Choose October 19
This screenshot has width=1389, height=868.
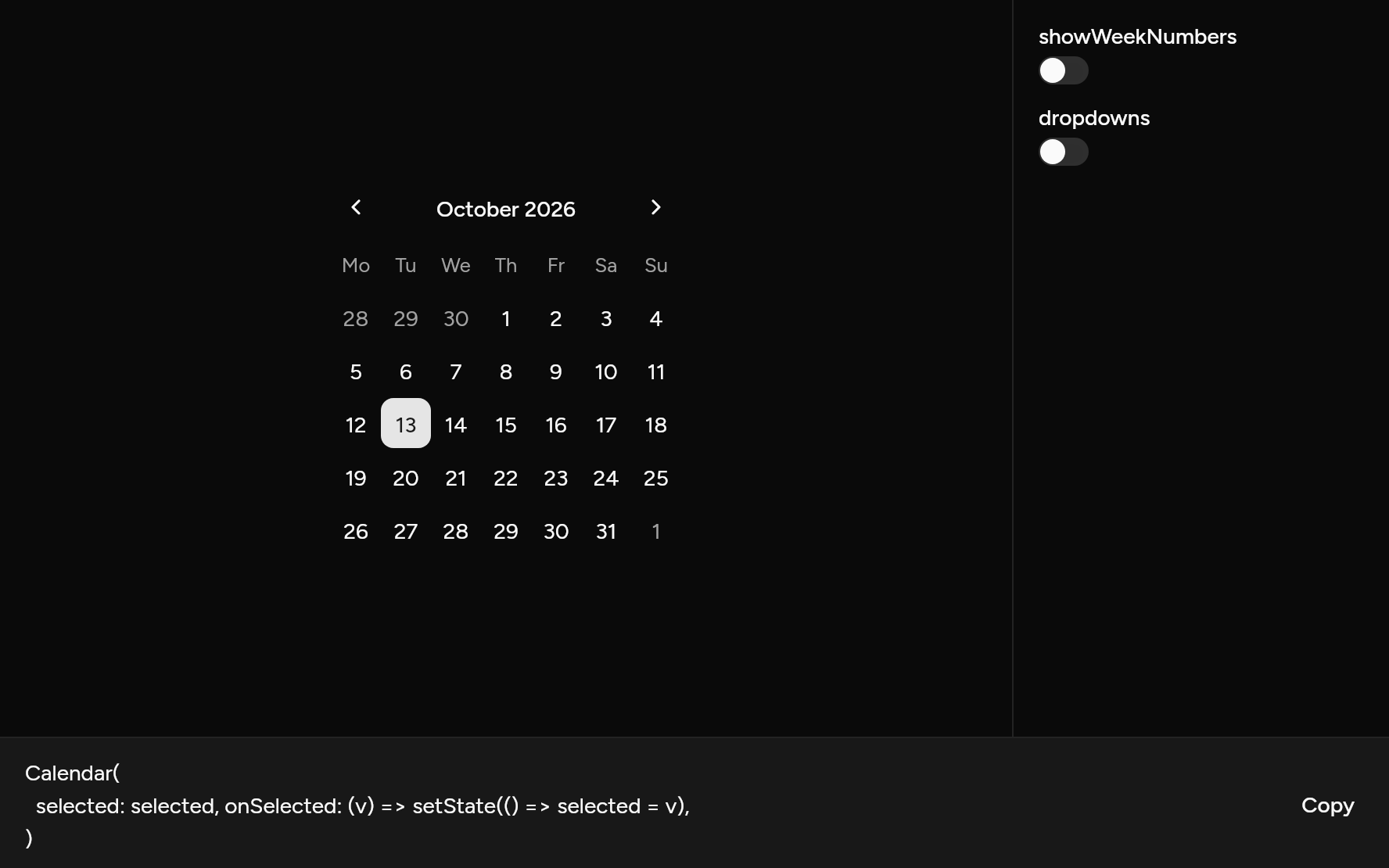[356, 478]
